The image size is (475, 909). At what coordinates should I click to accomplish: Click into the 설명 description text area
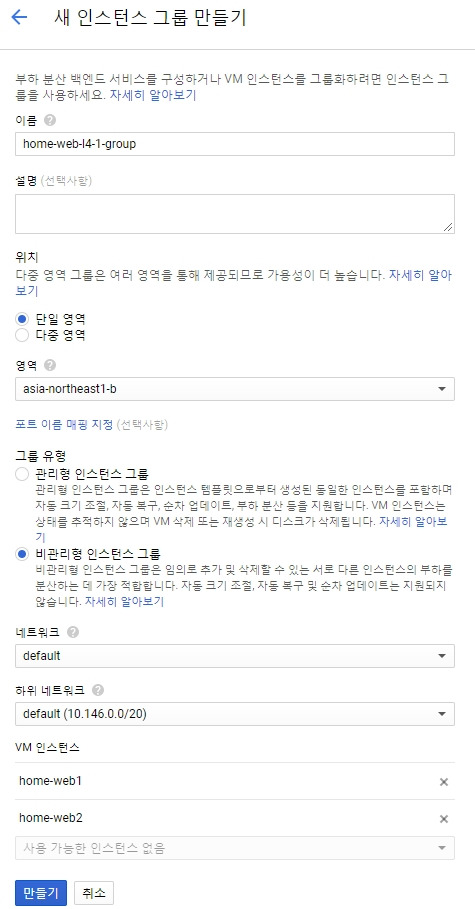pyautogui.click(x=235, y=214)
